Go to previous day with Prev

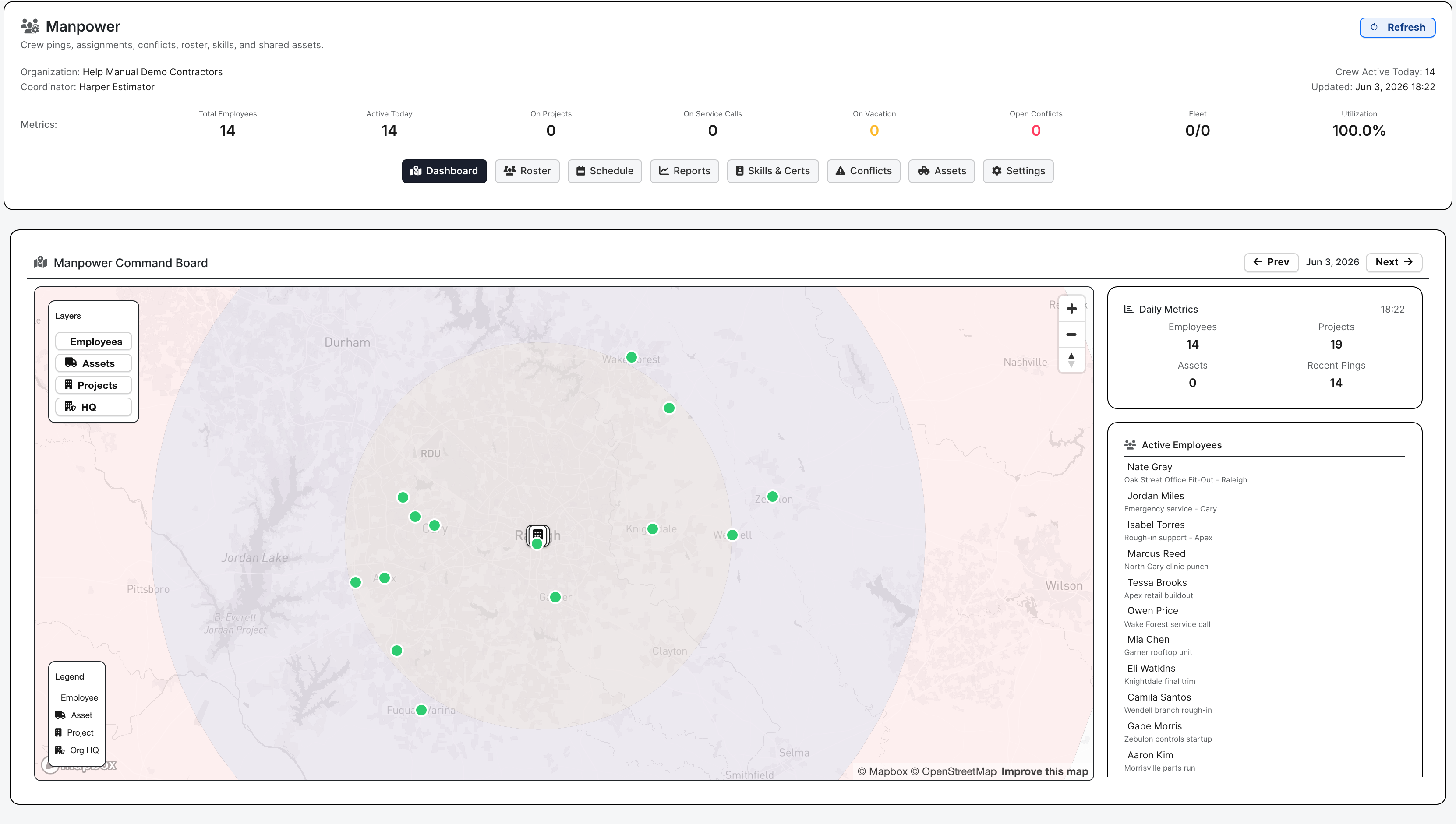tap(1271, 262)
